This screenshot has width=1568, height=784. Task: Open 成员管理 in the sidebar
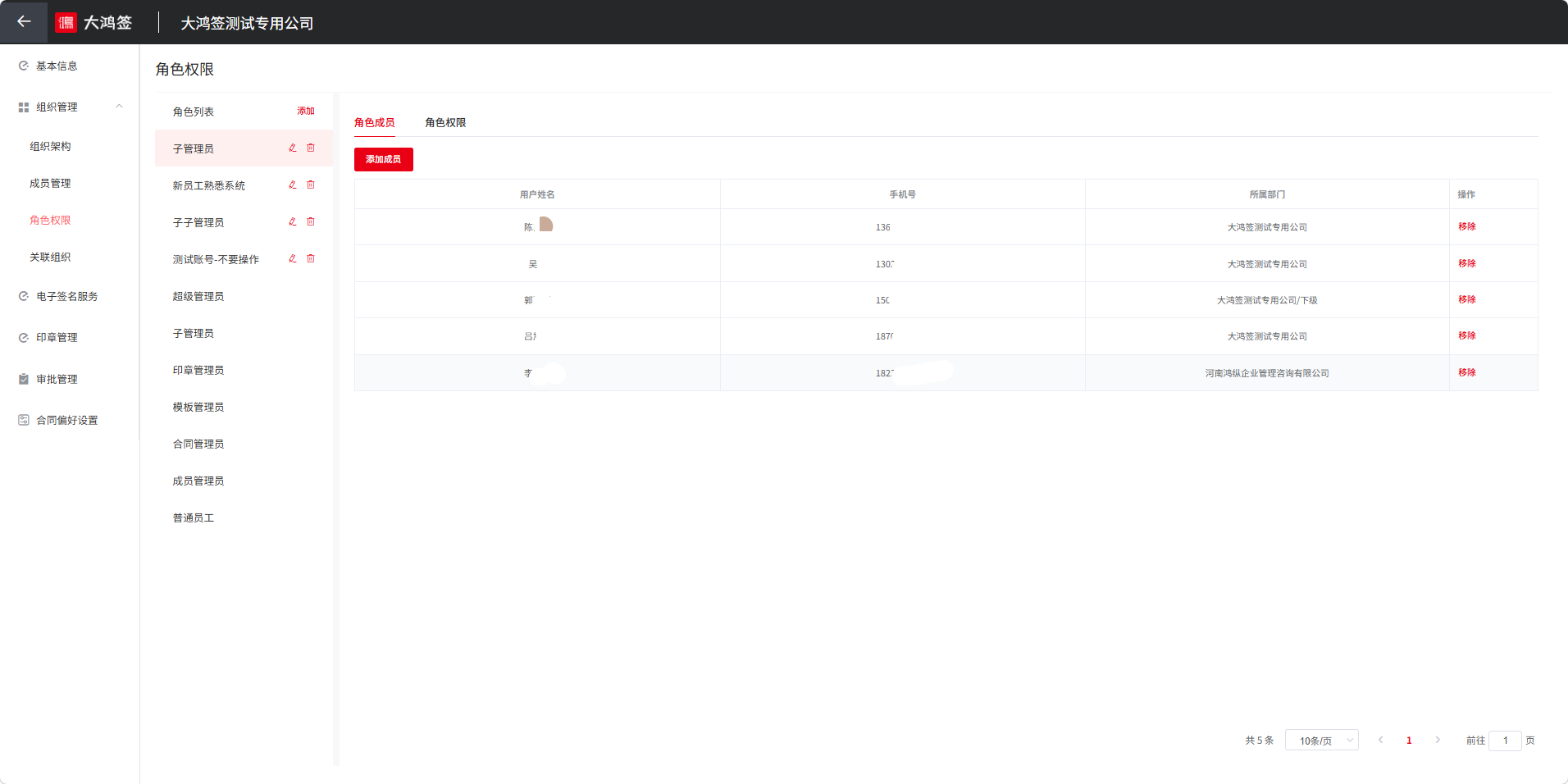50,184
